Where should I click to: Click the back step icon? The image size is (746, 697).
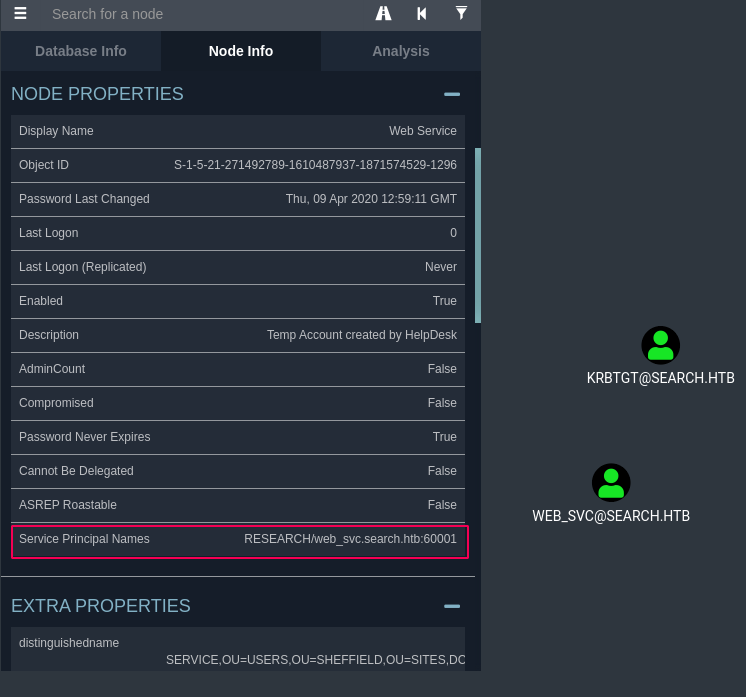pyautogui.click(x=422, y=14)
